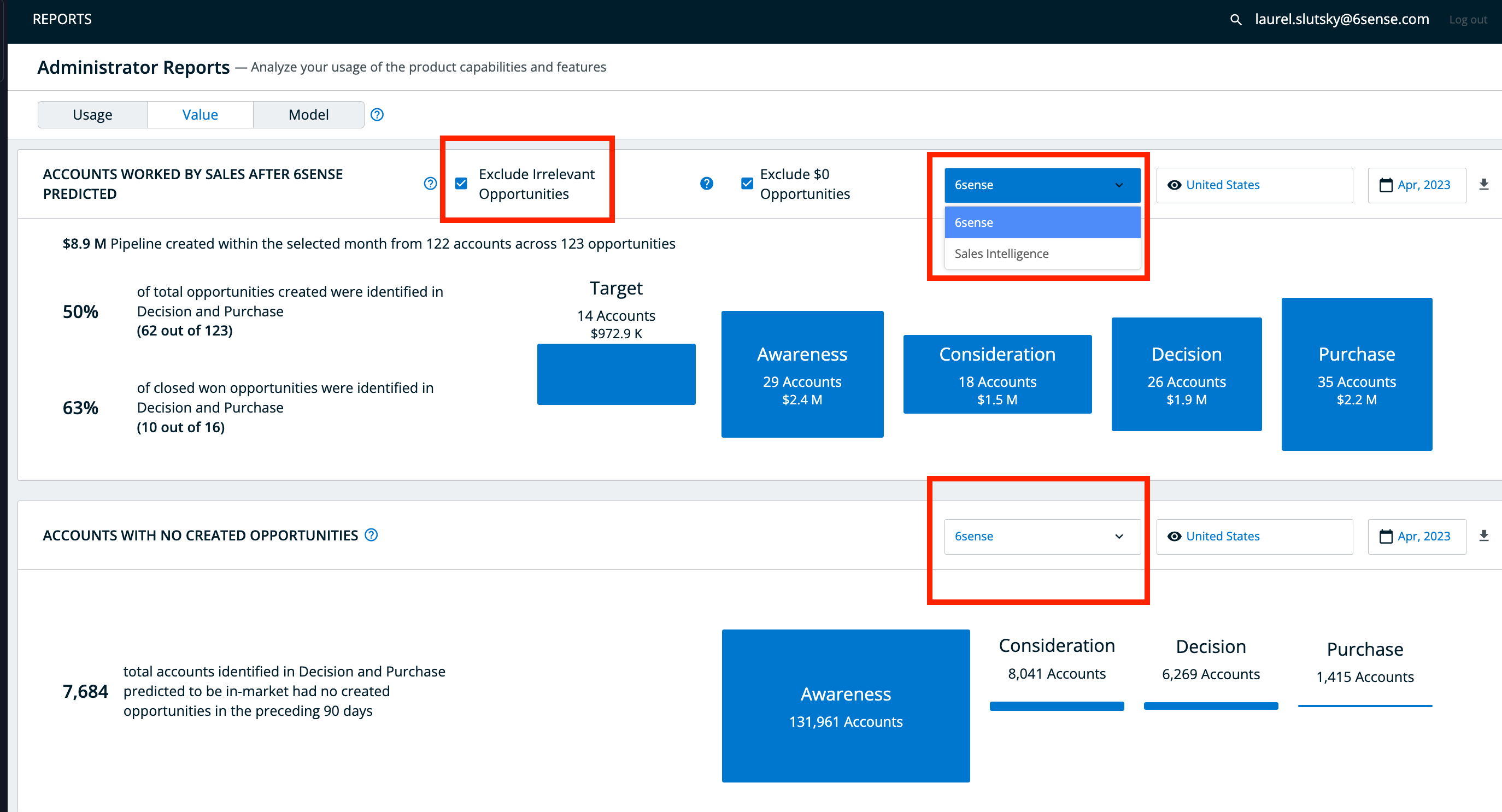Viewport: 1502px width, 812px height.
Task: Click calendar icon in first Apr, 2023 picker
Action: click(x=1386, y=185)
